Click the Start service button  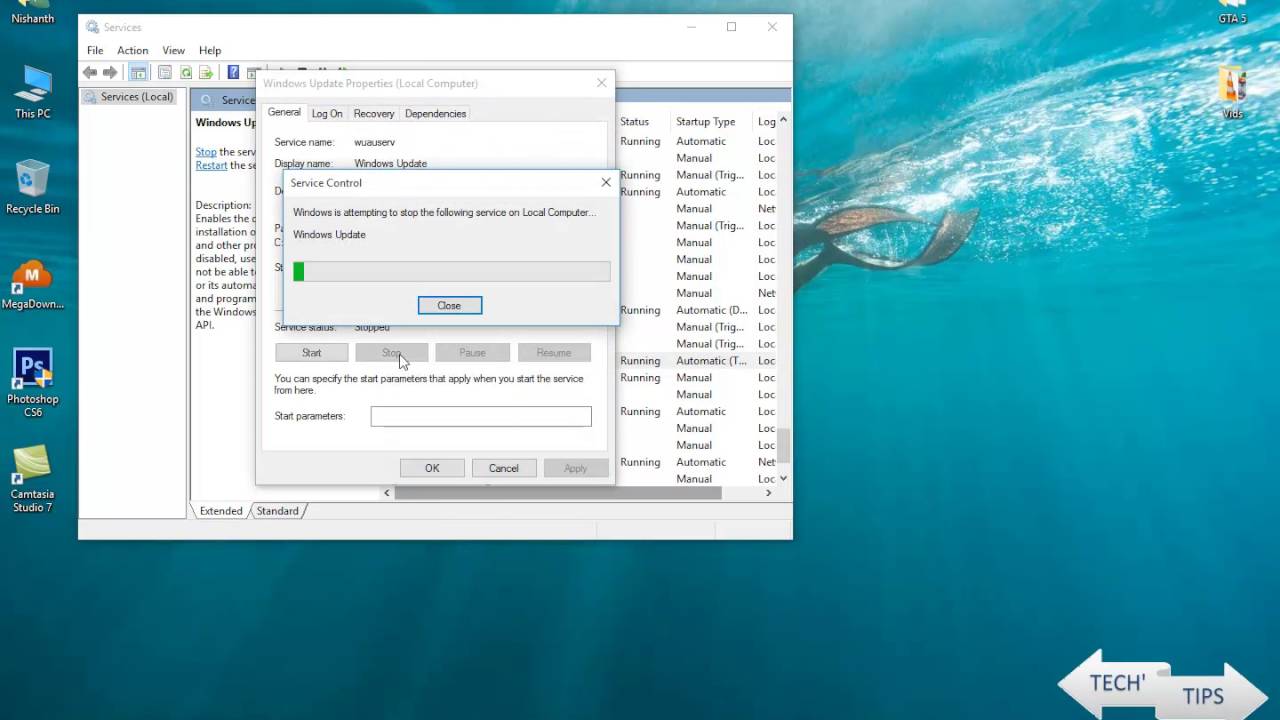point(312,353)
